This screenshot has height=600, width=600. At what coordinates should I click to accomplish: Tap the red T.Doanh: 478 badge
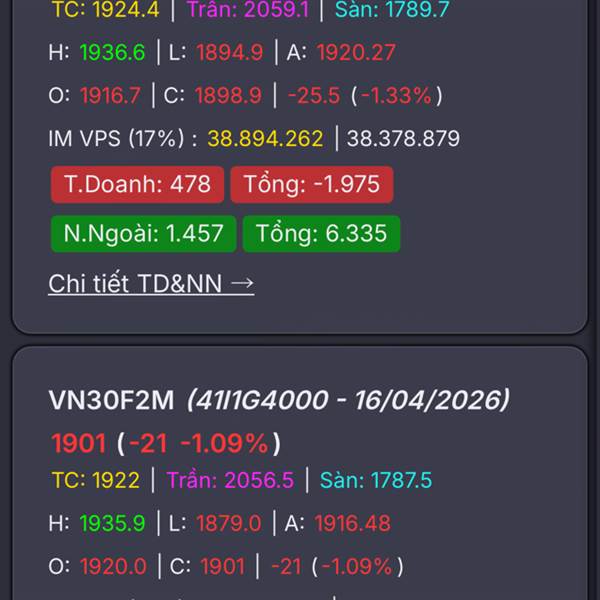[x=137, y=184]
